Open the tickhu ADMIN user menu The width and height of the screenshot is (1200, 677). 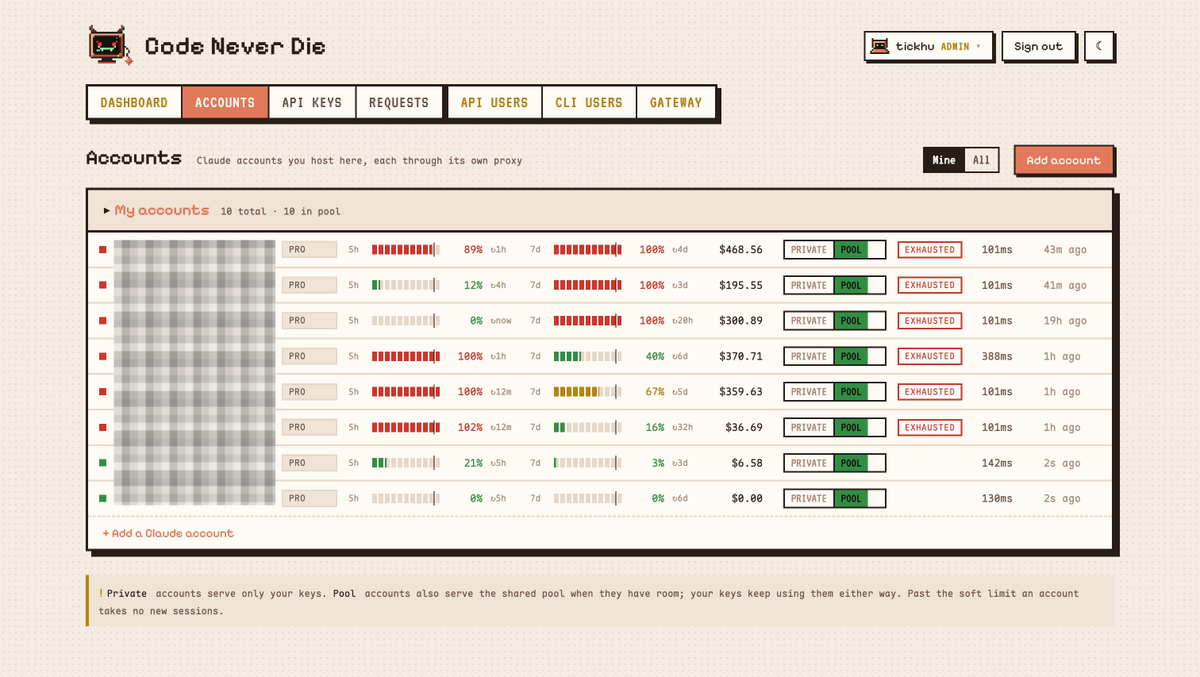[x=929, y=46]
